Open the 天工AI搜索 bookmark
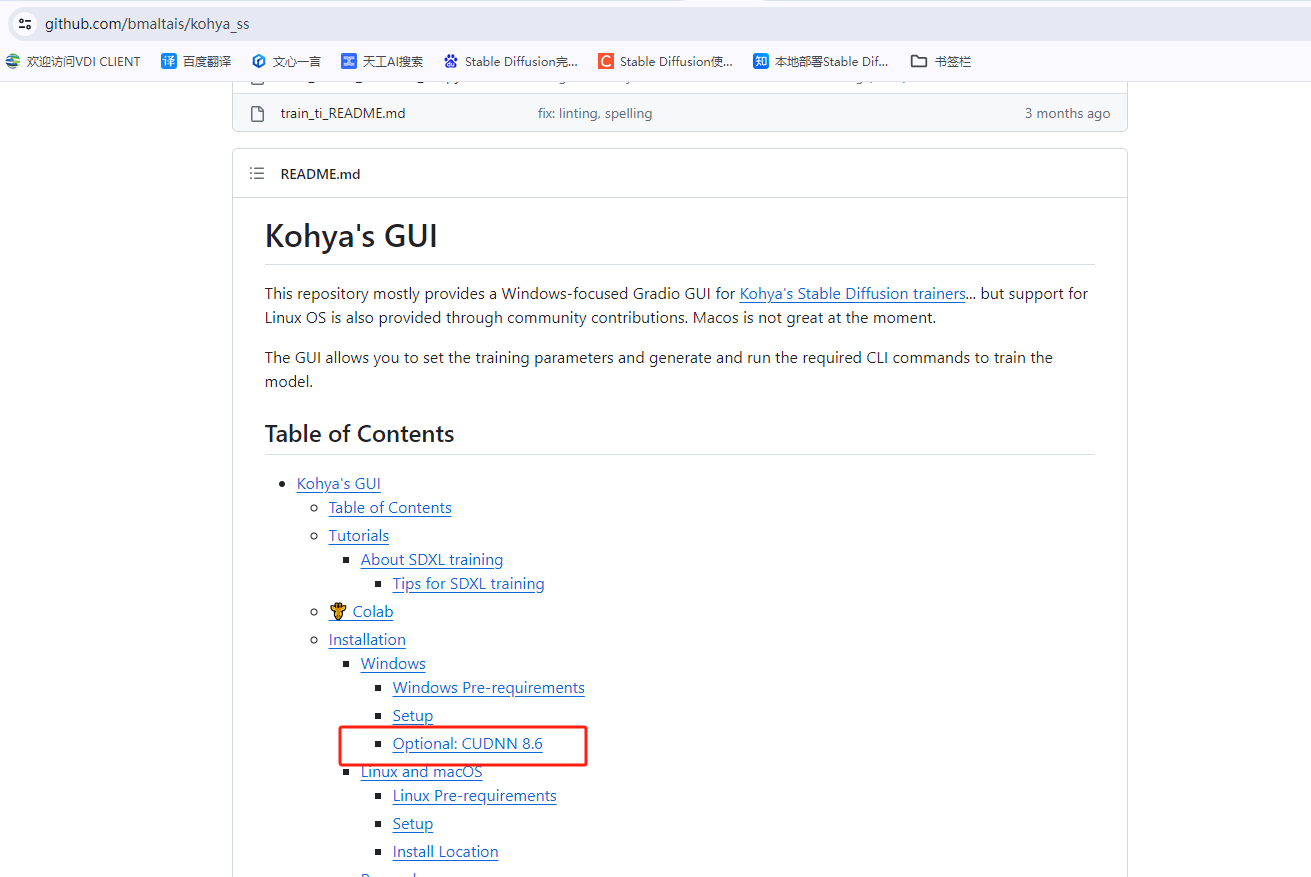The image size is (1311, 877). 382,61
